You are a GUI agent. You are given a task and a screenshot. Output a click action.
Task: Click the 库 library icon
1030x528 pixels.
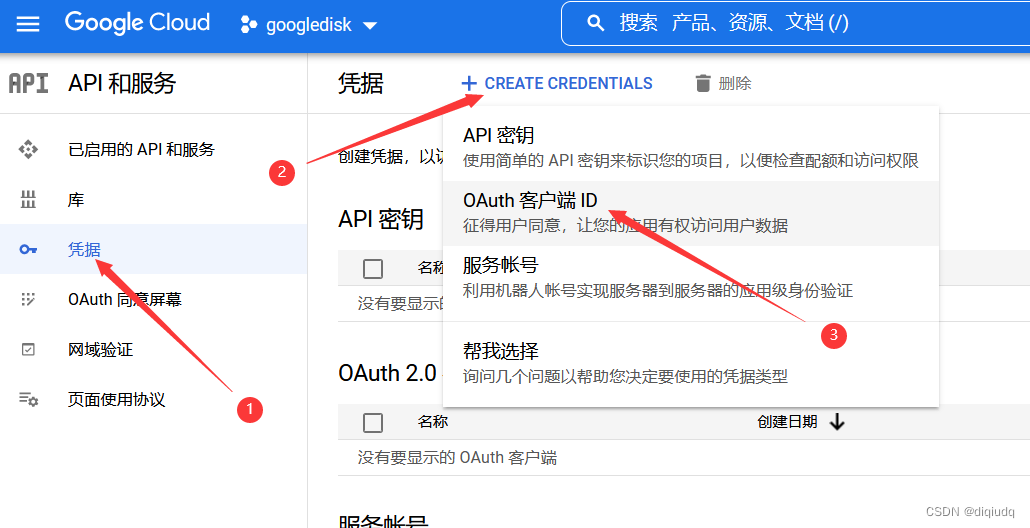pos(28,200)
